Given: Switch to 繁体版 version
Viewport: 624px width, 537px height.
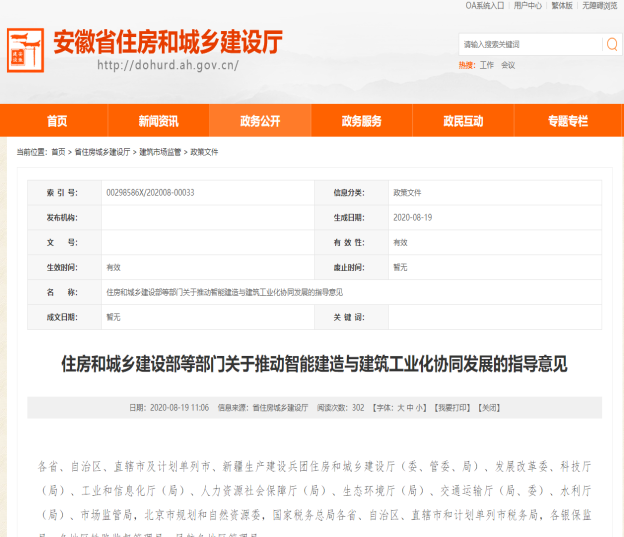Looking at the screenshot, I should 562,6.
